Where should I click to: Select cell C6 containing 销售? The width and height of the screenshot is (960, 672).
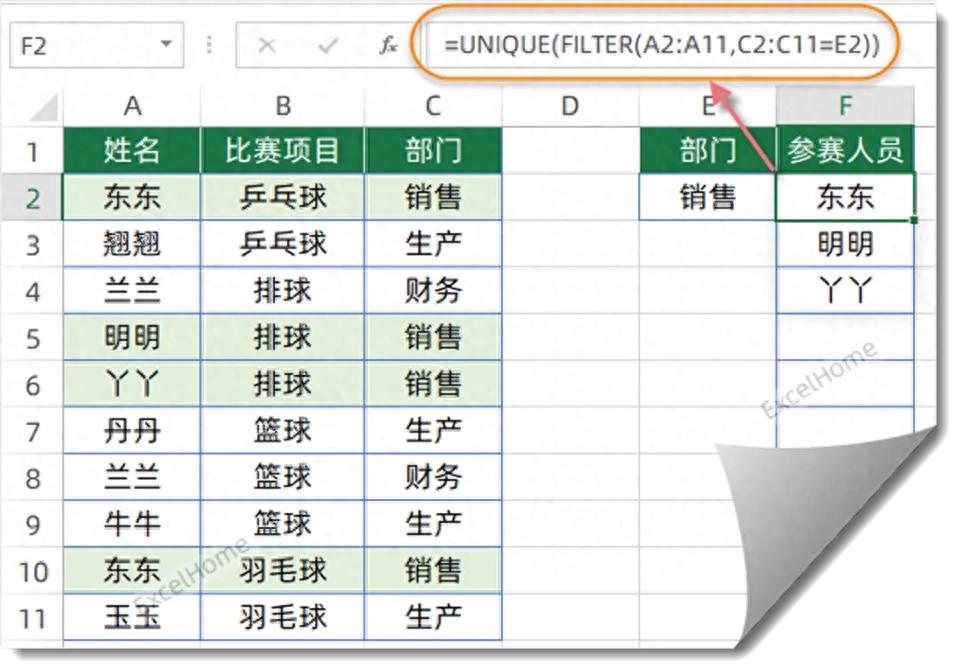pos(433,384)
